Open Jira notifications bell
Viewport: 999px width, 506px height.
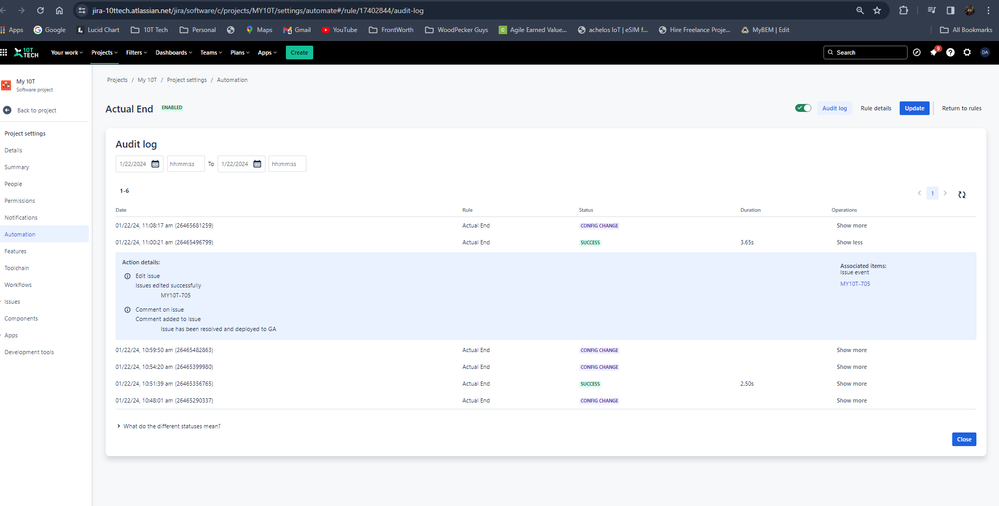pyautogui.click(x=933, y=52)
